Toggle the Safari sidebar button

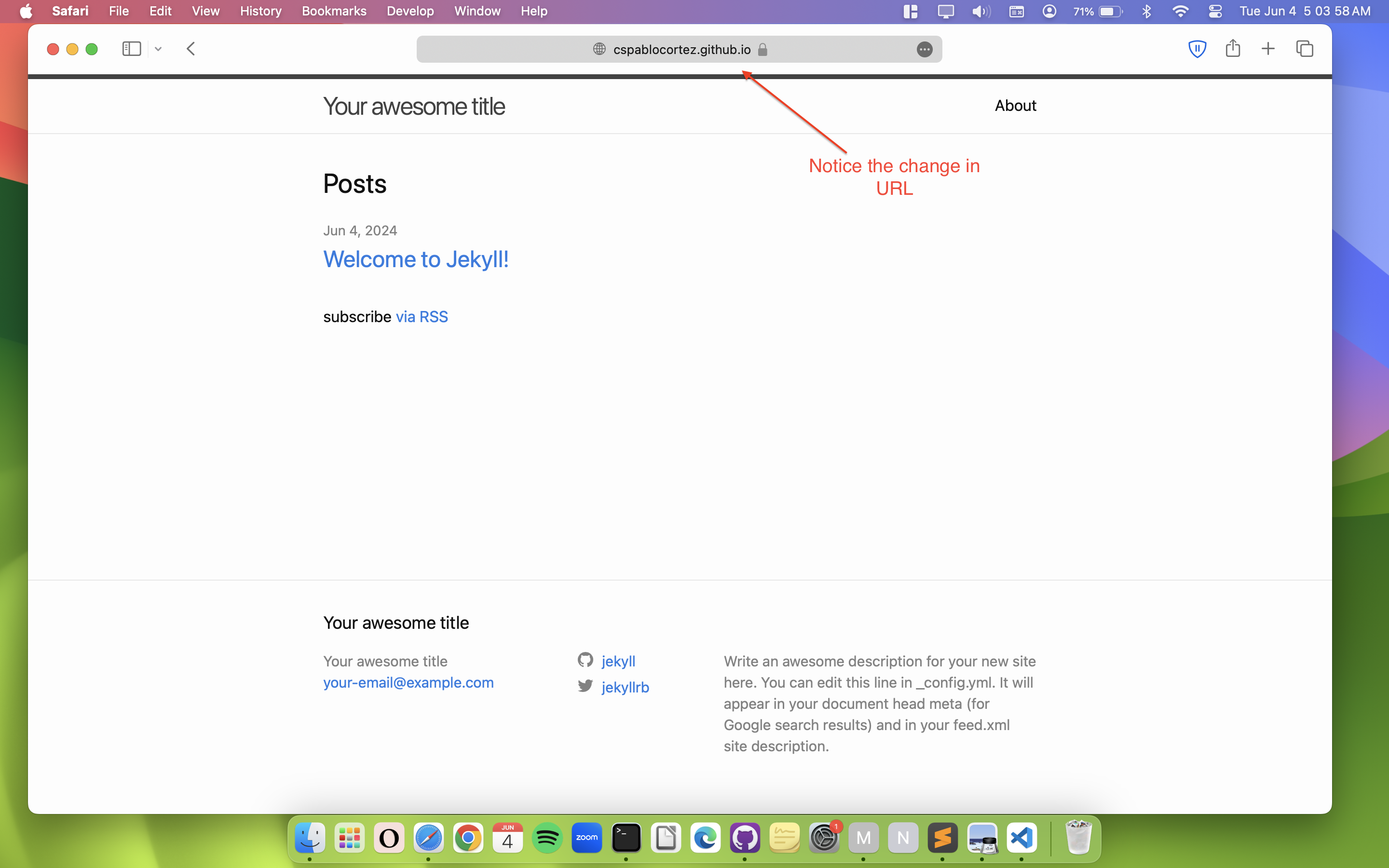coord(132,49)
